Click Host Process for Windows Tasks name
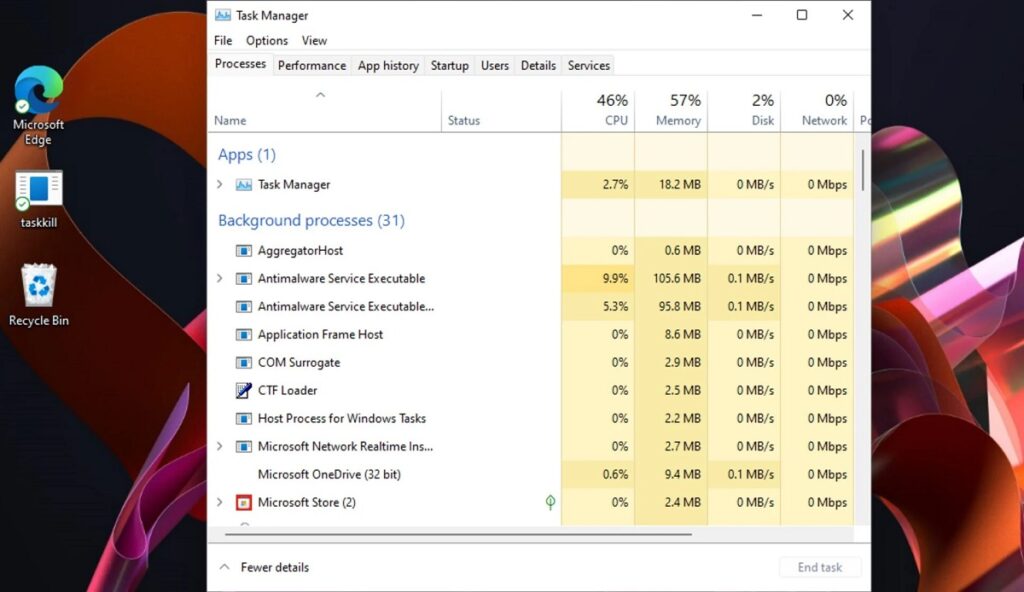 tap(342, 418)
